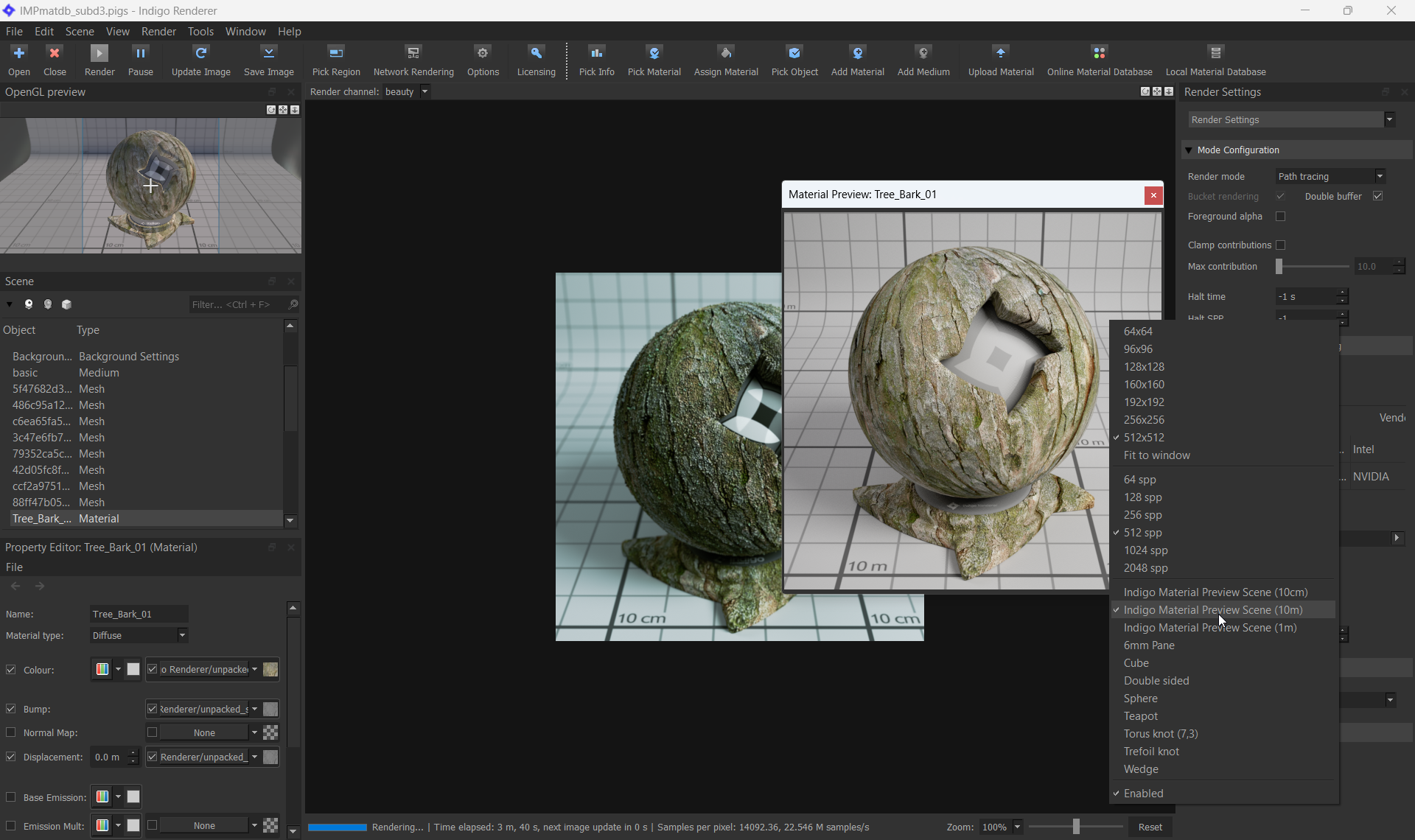Viewport: 1415px width, 840px height.
Task: Select the Teapot preview scene
Action: point(1140,716)
